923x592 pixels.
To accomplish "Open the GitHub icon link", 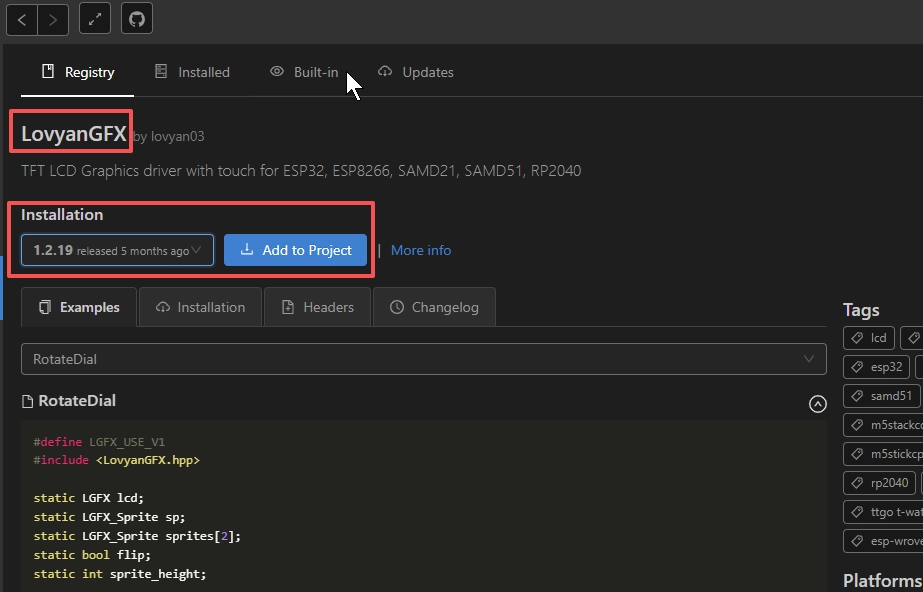I will click(137, 19).
